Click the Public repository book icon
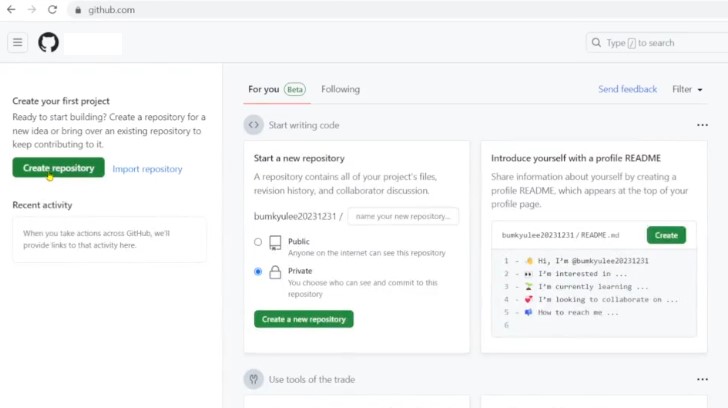Viewport: 728px width, 408px height. click(x=275, y=243)
